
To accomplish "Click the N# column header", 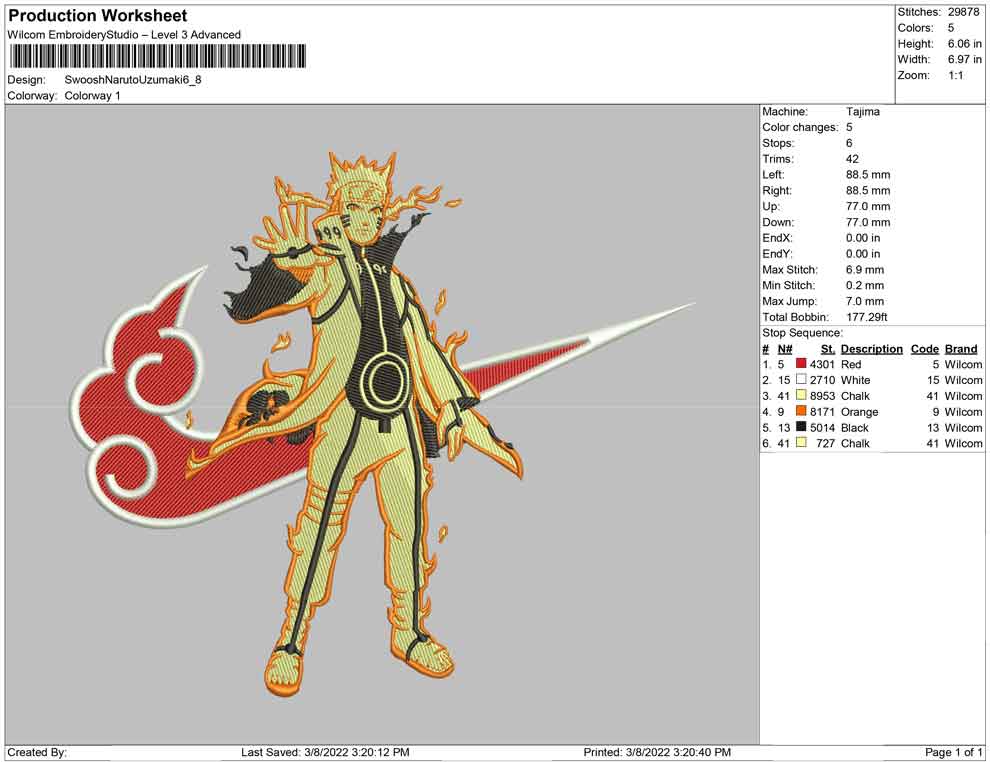I will (785, 349).
